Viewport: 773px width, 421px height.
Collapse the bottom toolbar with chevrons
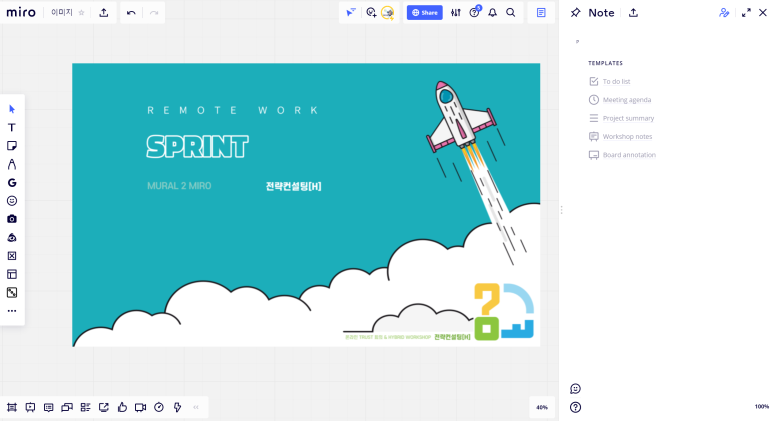[196, 407]
